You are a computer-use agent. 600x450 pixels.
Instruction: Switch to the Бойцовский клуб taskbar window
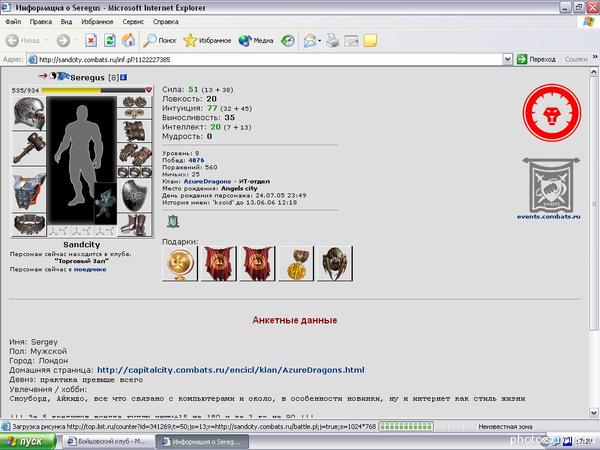point(108,442)
